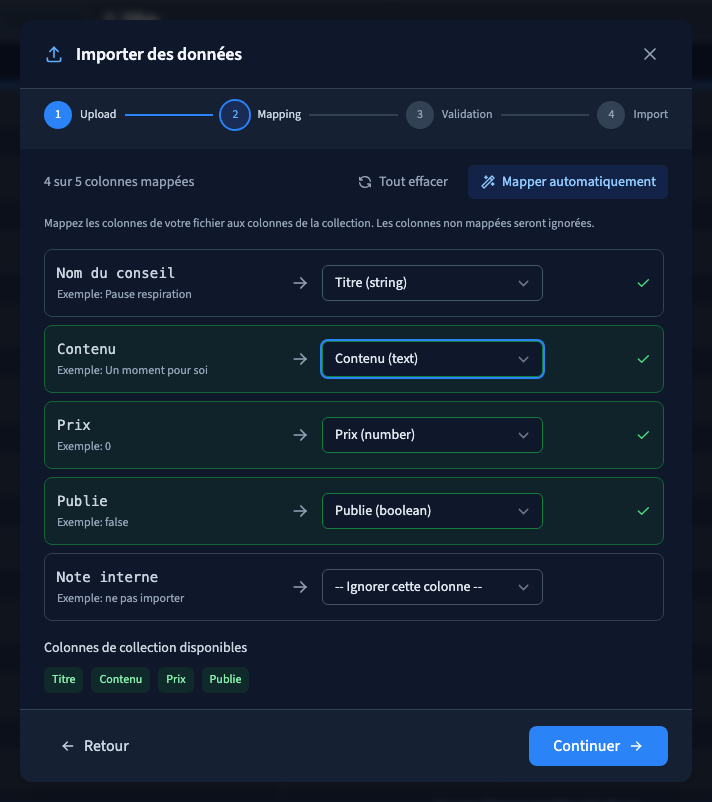Open the Publie (boolean) dropdown
Viewport: 712px width, 802px height.
(432, 511)
